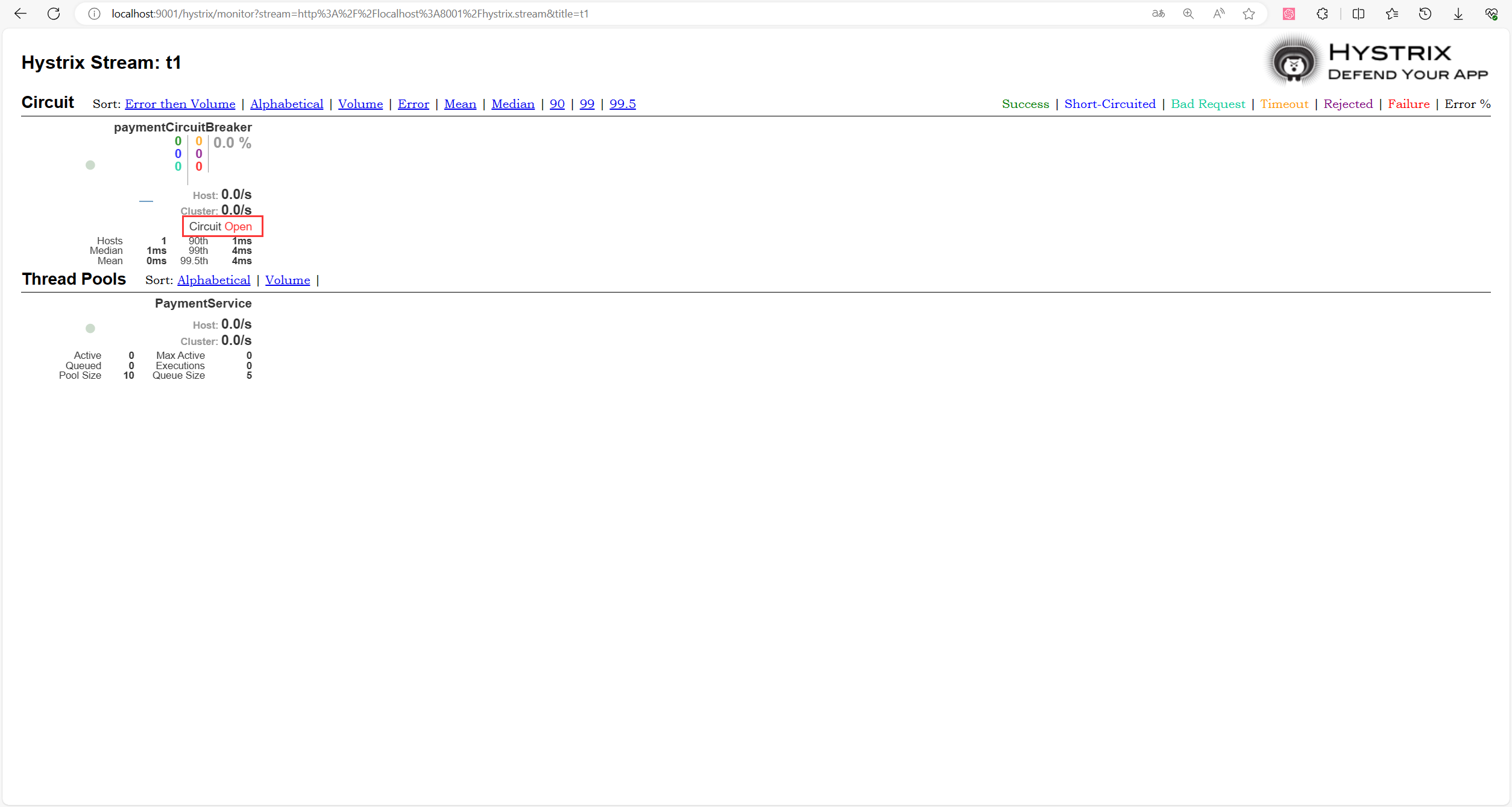Click the Max Active label
1512x807 pixels.
181,355
